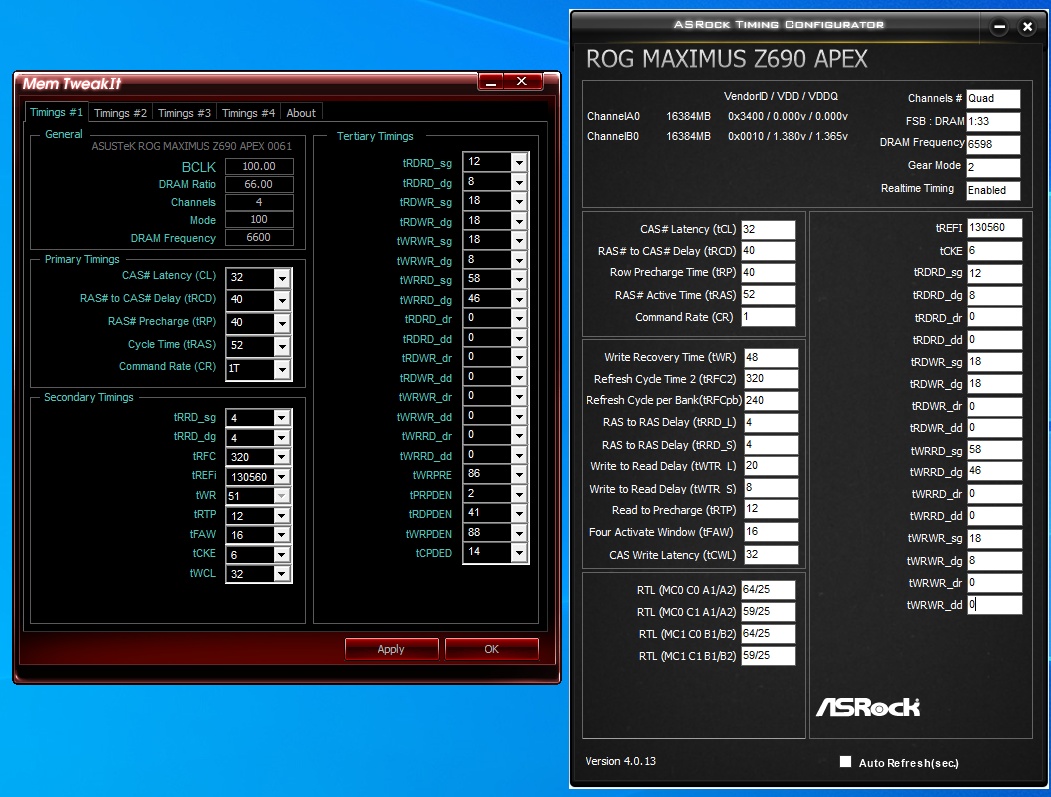1051x797 pixels.
Task: Open the tRFC dropdown arrow
Action: pyautogui.click(x=282, y=456)
